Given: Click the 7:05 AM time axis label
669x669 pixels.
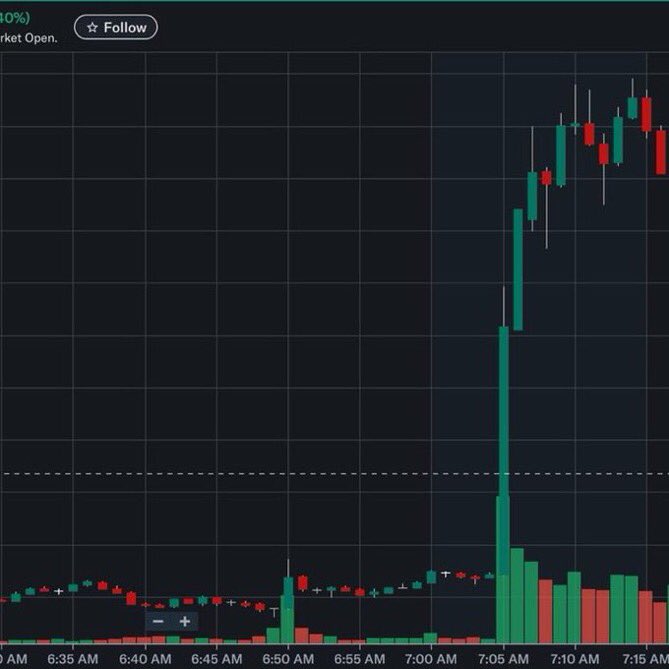Looking at the screenshot, I should [x=503, y=659].
